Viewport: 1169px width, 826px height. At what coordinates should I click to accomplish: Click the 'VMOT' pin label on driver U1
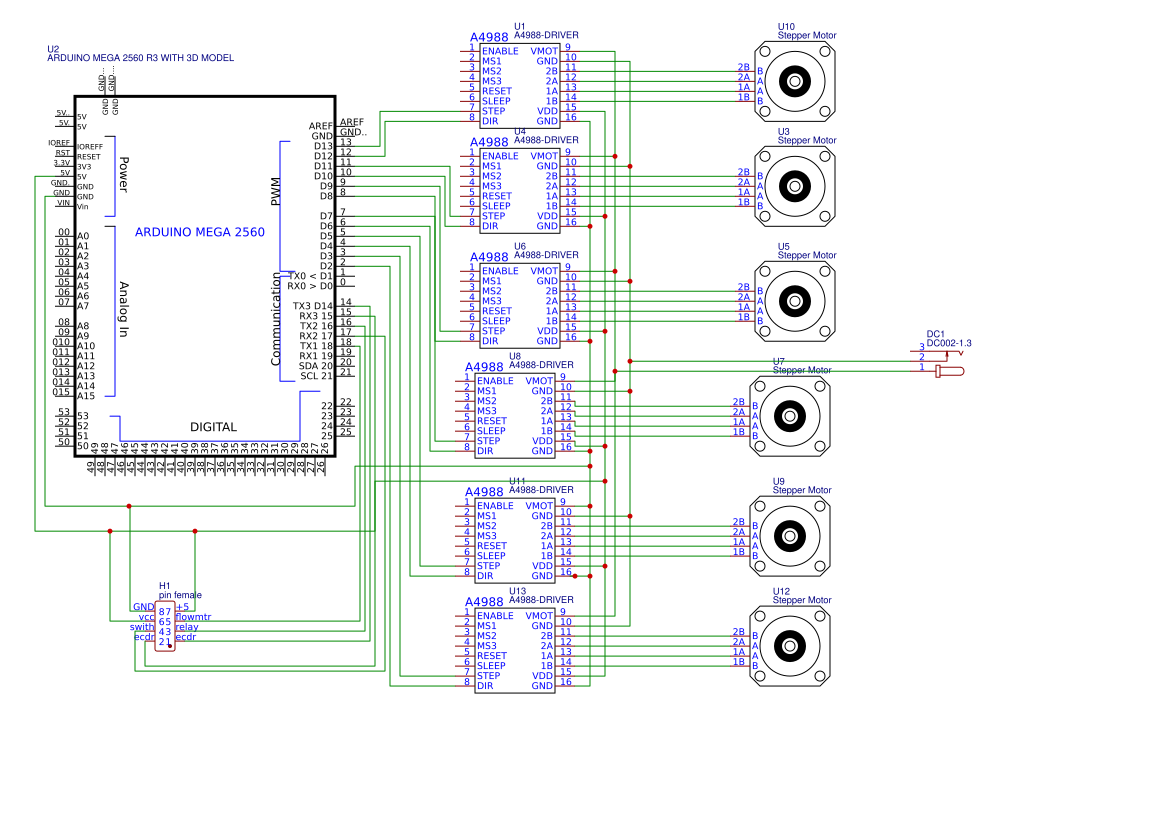(544, 51)
